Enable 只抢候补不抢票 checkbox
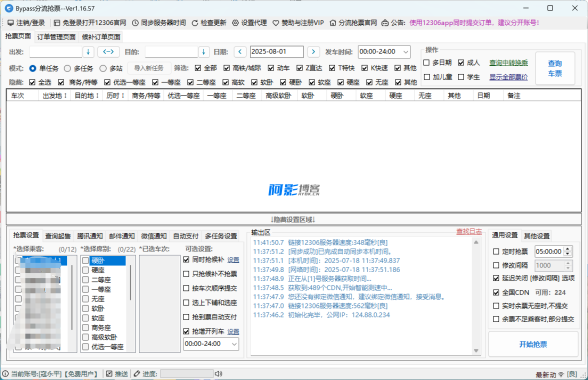Image resolution: width=588 pixels, height=380 pixels. 186,274
